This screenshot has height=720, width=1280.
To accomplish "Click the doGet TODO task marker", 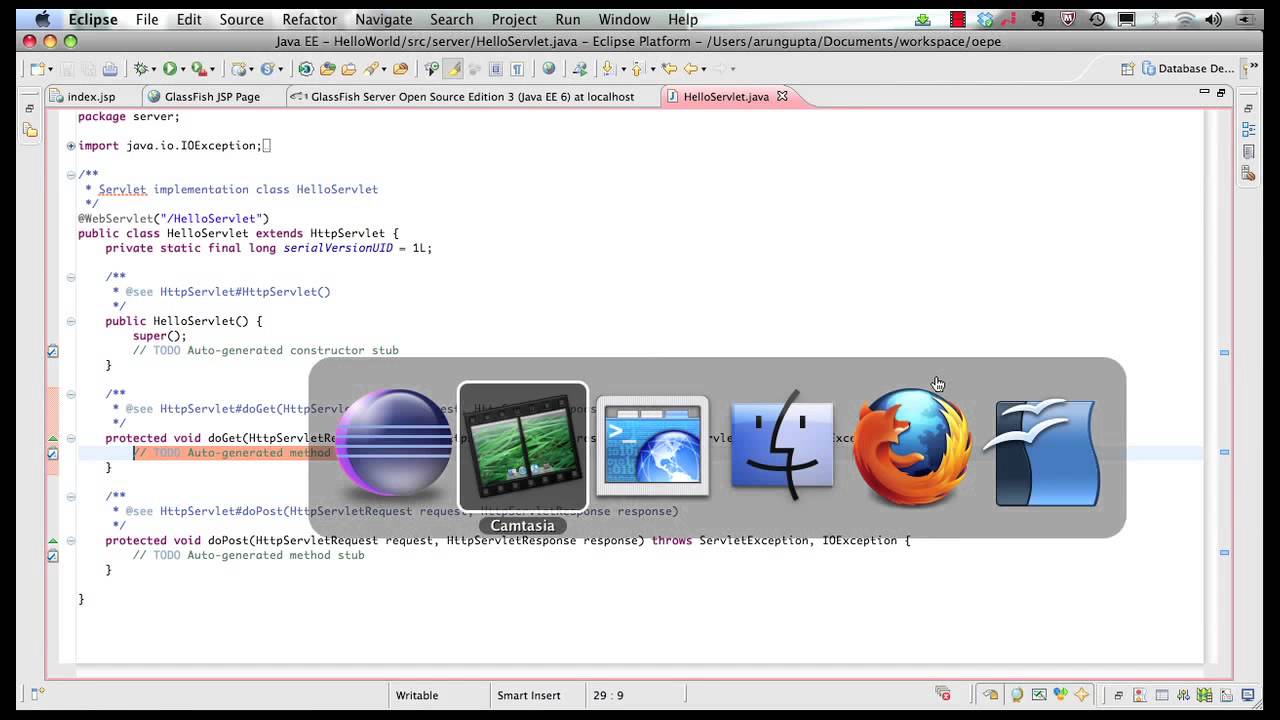I will point(52,453).
